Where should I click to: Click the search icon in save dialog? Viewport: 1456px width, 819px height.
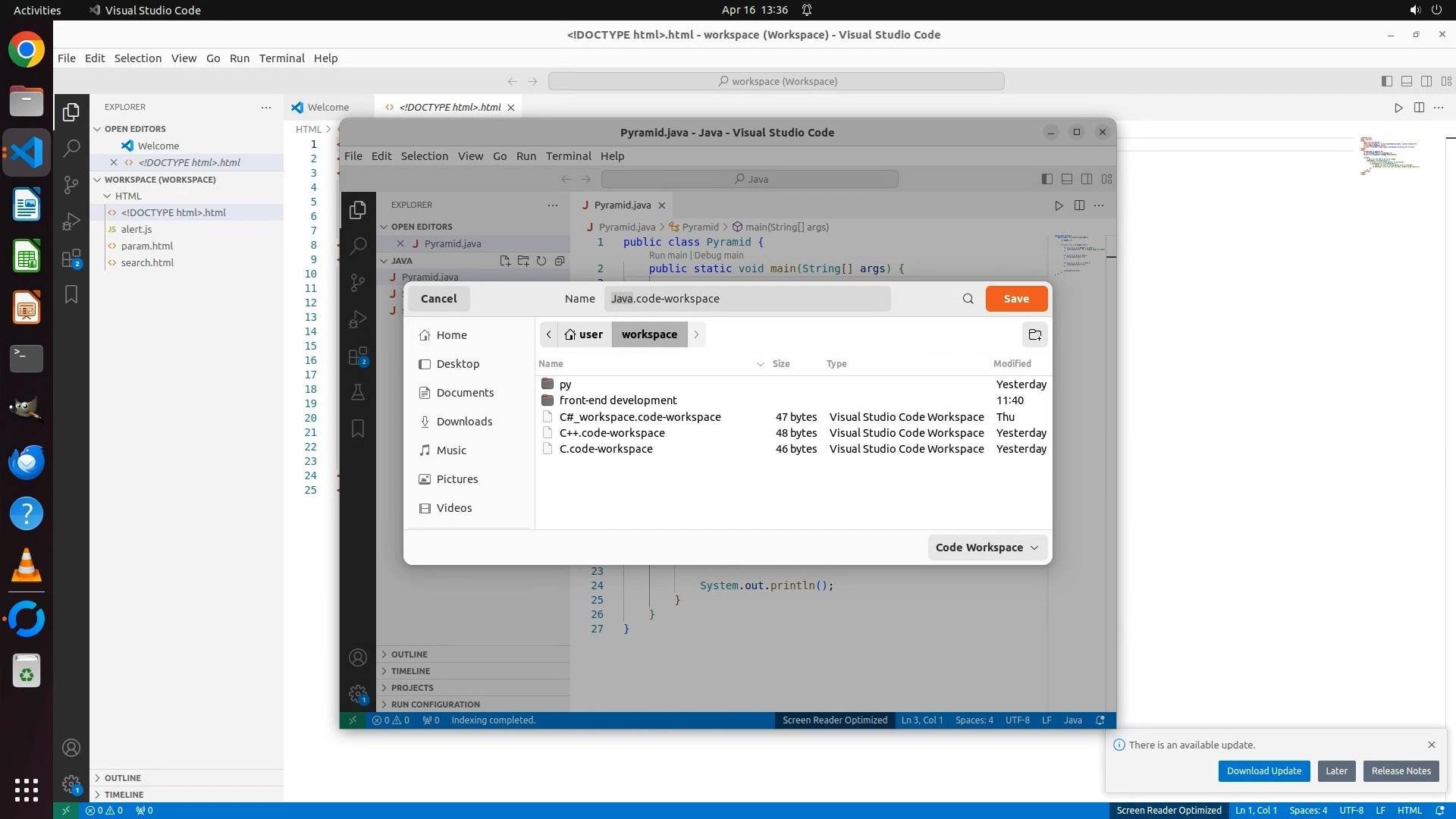[x=968, y=299]
